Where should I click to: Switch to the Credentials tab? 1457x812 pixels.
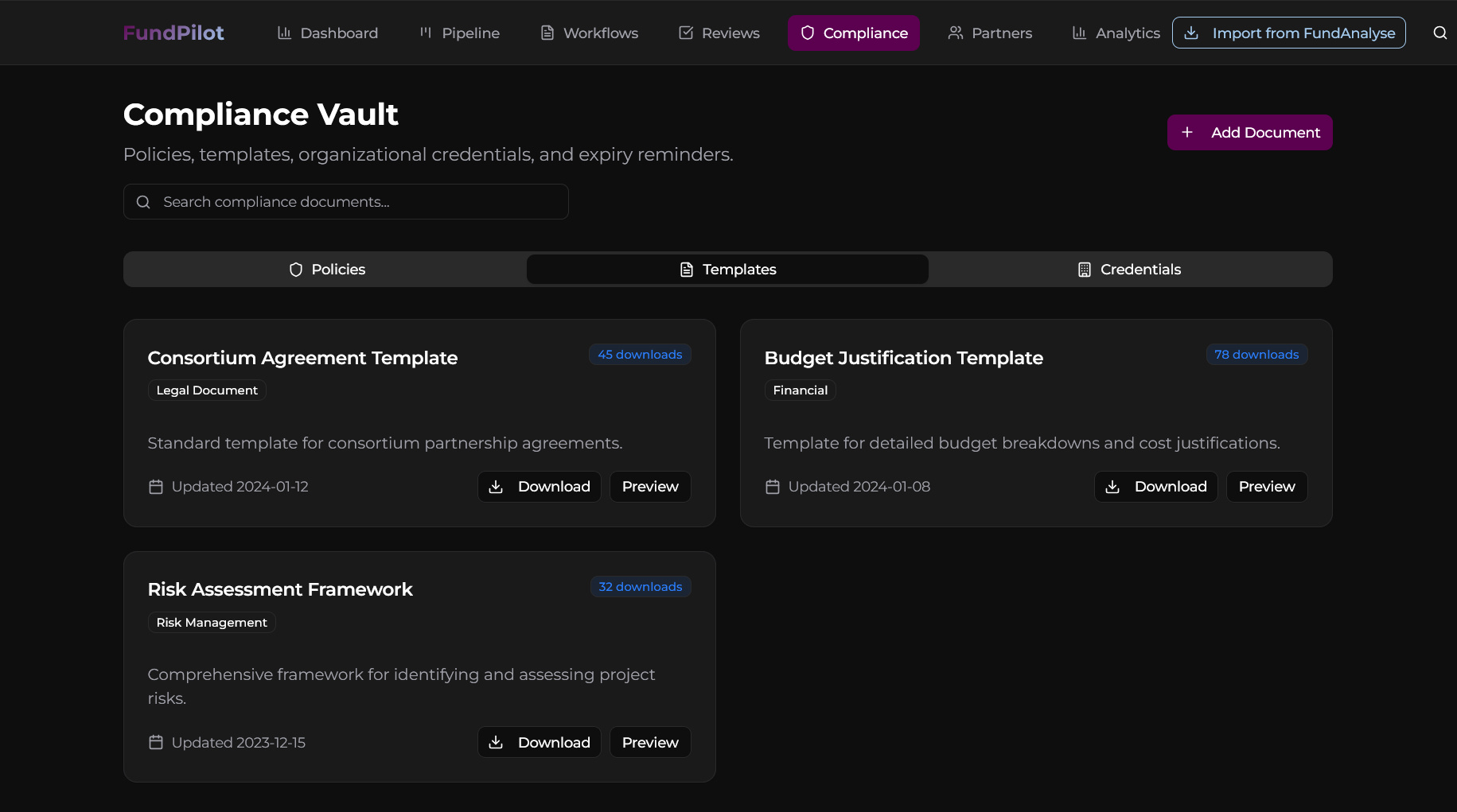pyautogui.click(x=1128, y=270)
